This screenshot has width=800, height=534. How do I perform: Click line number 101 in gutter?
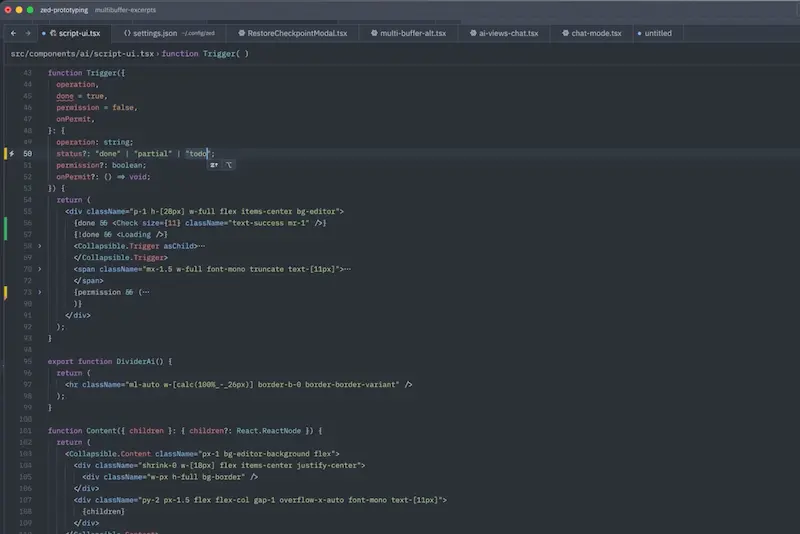coord(26,430)
